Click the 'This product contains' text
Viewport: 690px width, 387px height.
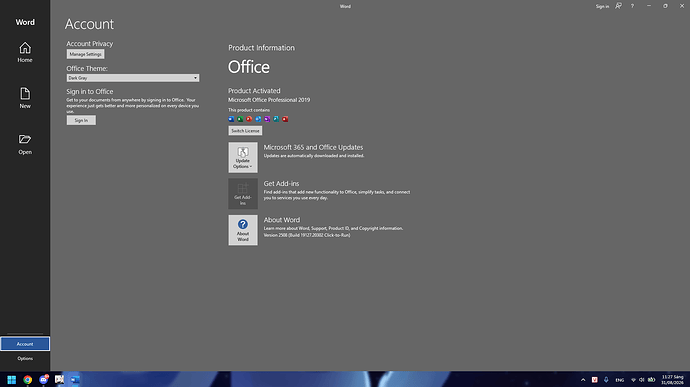[249, 110]
